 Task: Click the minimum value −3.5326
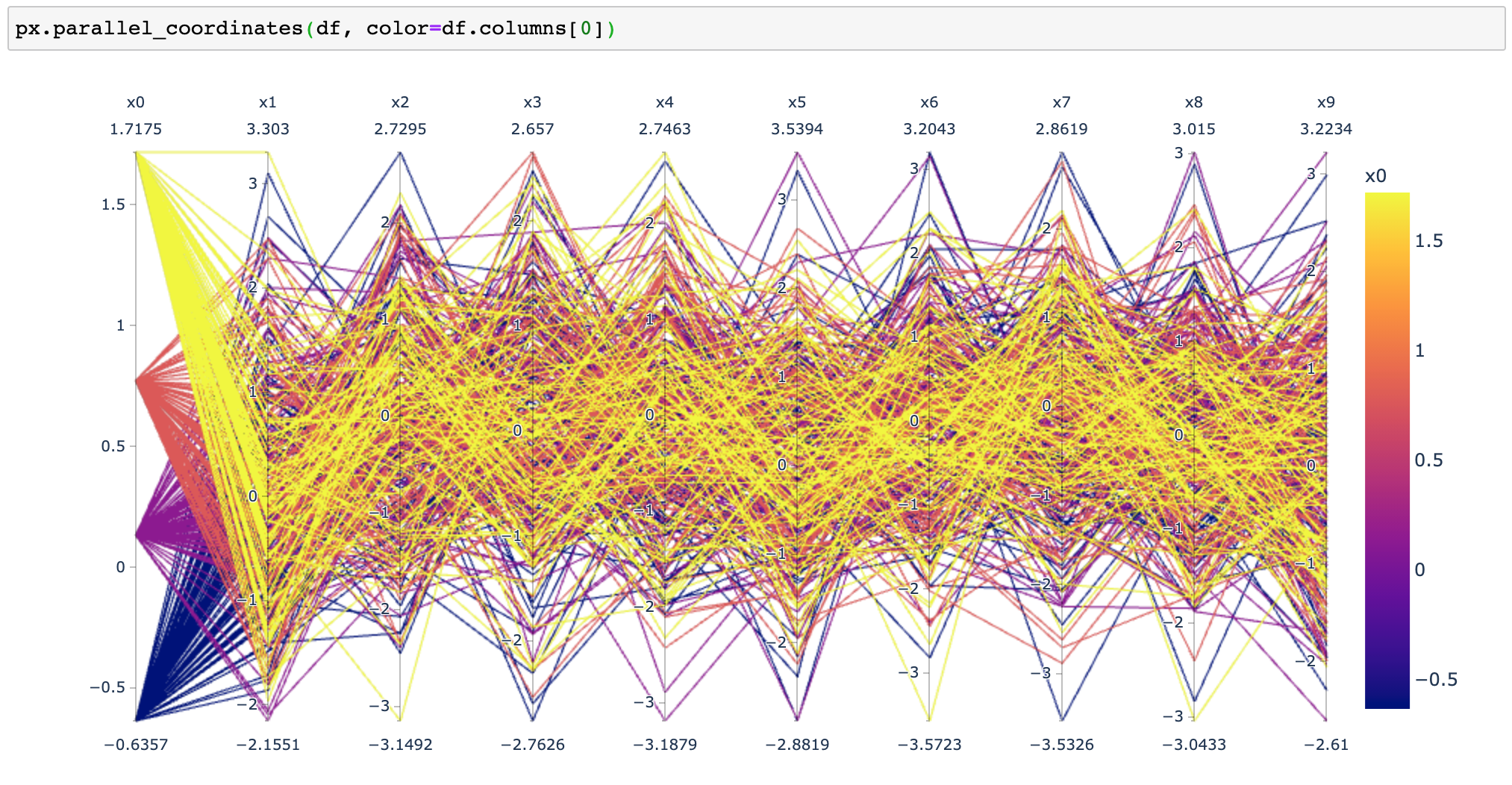pyautogui.click(x=1061, y=745)
